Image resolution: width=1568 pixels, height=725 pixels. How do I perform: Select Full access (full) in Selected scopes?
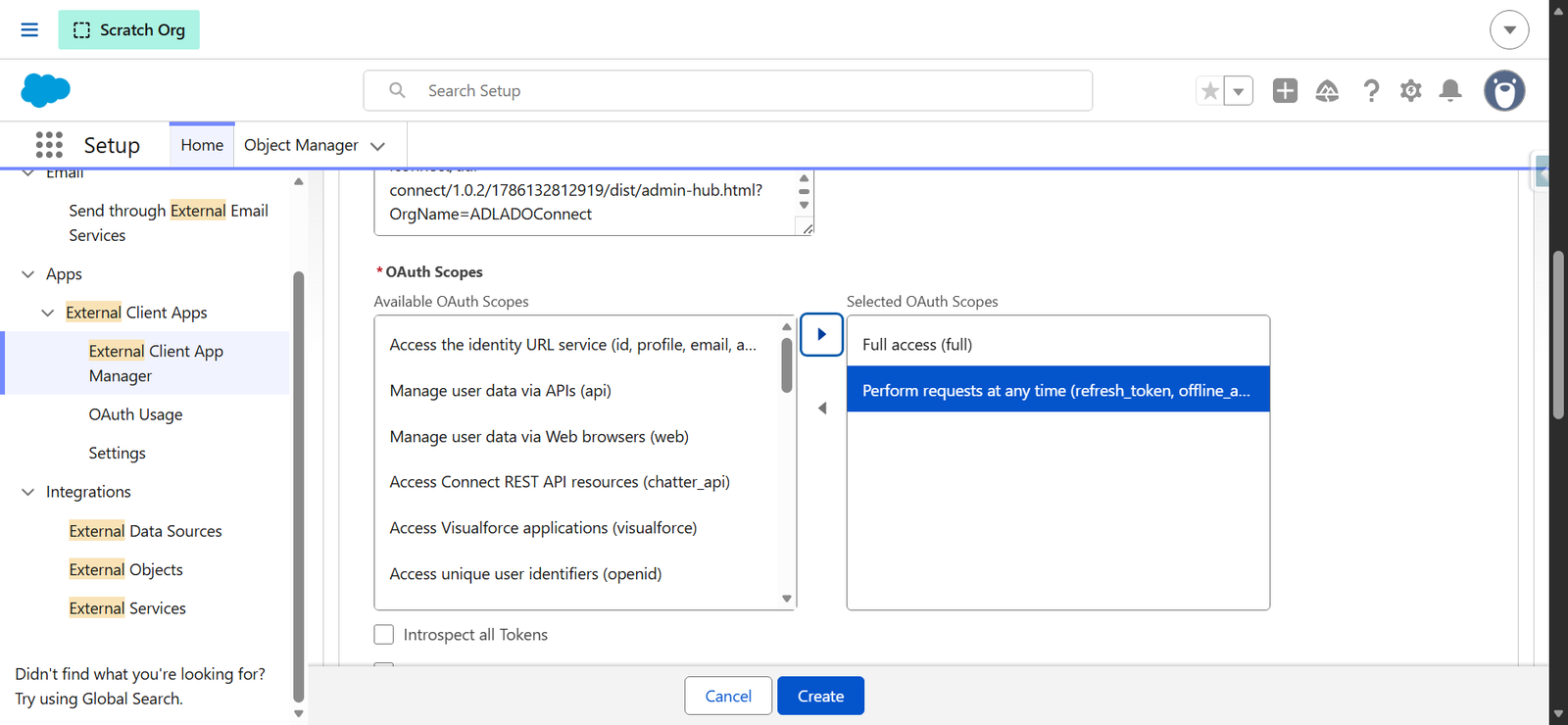coord(1058,344)
